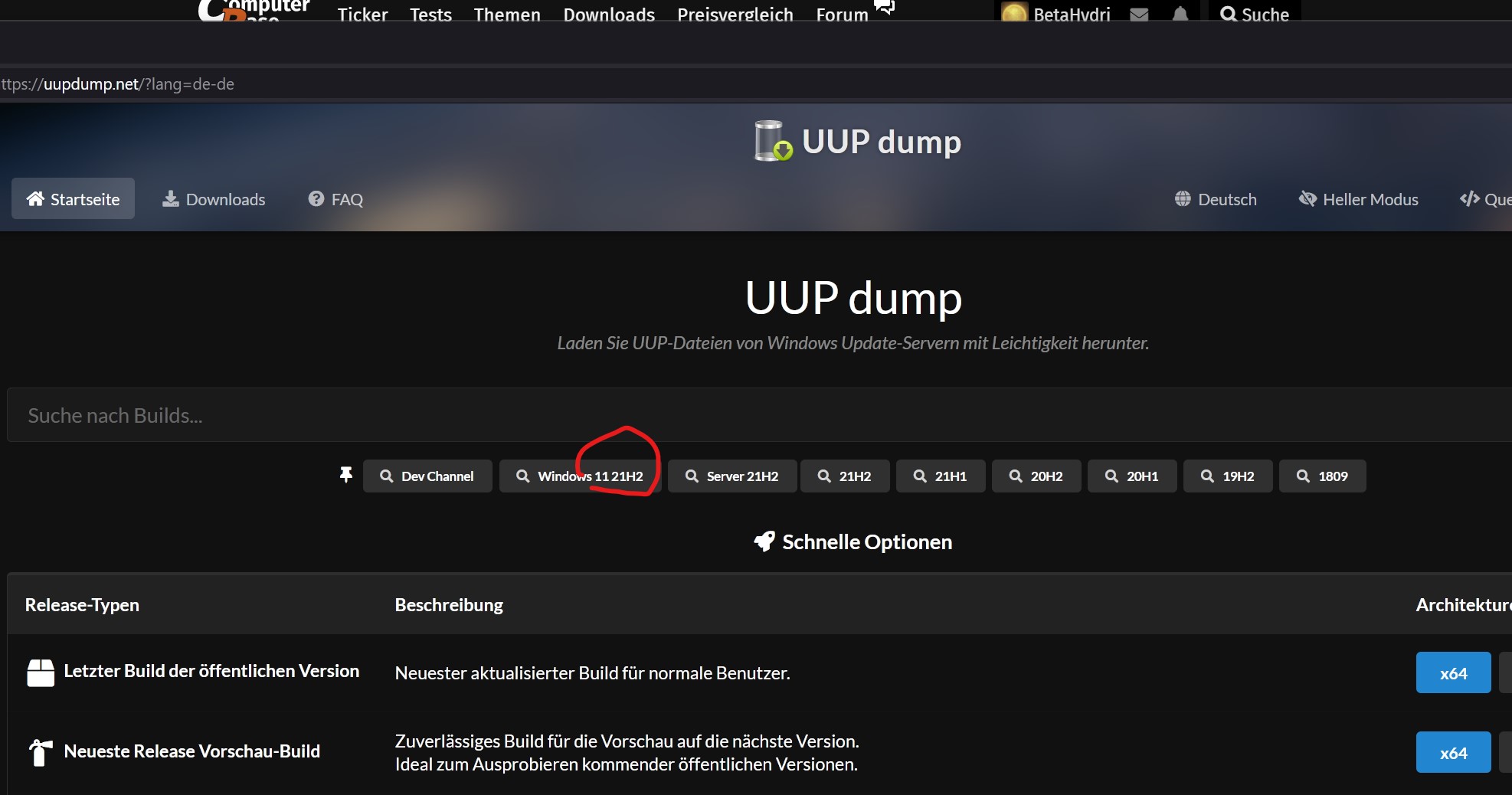Choose x64 for Letzter Build public version

click(x=1453, y=673)
